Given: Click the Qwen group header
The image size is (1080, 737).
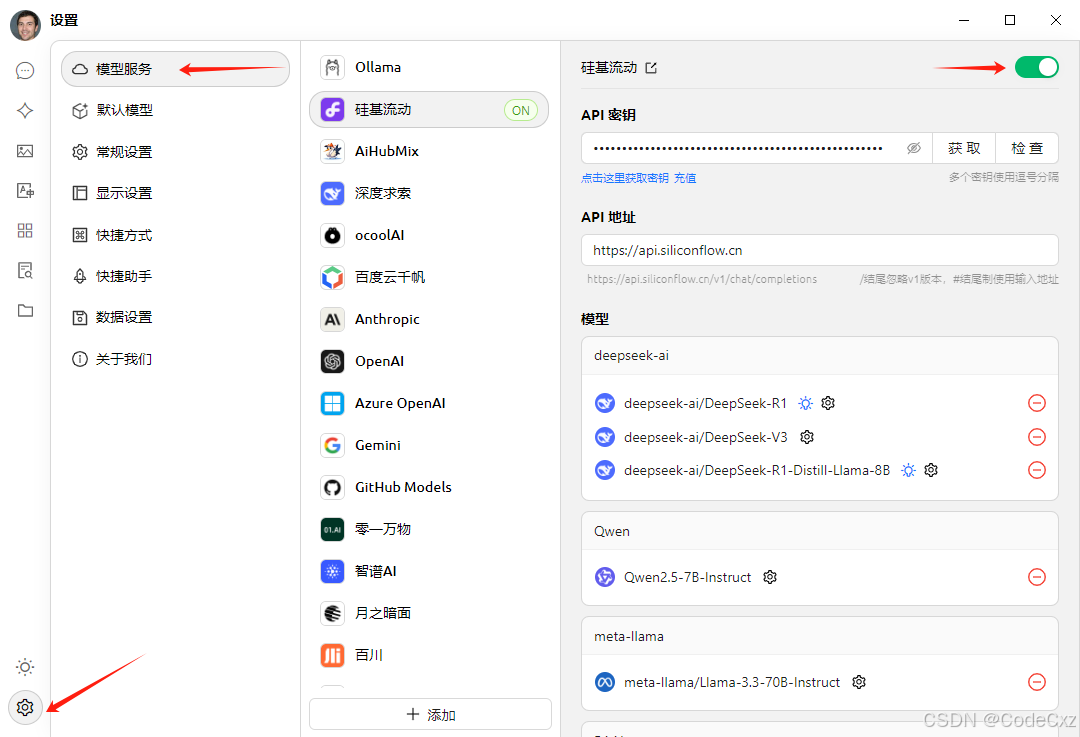Looking at the screenshot, I should 820,531.
